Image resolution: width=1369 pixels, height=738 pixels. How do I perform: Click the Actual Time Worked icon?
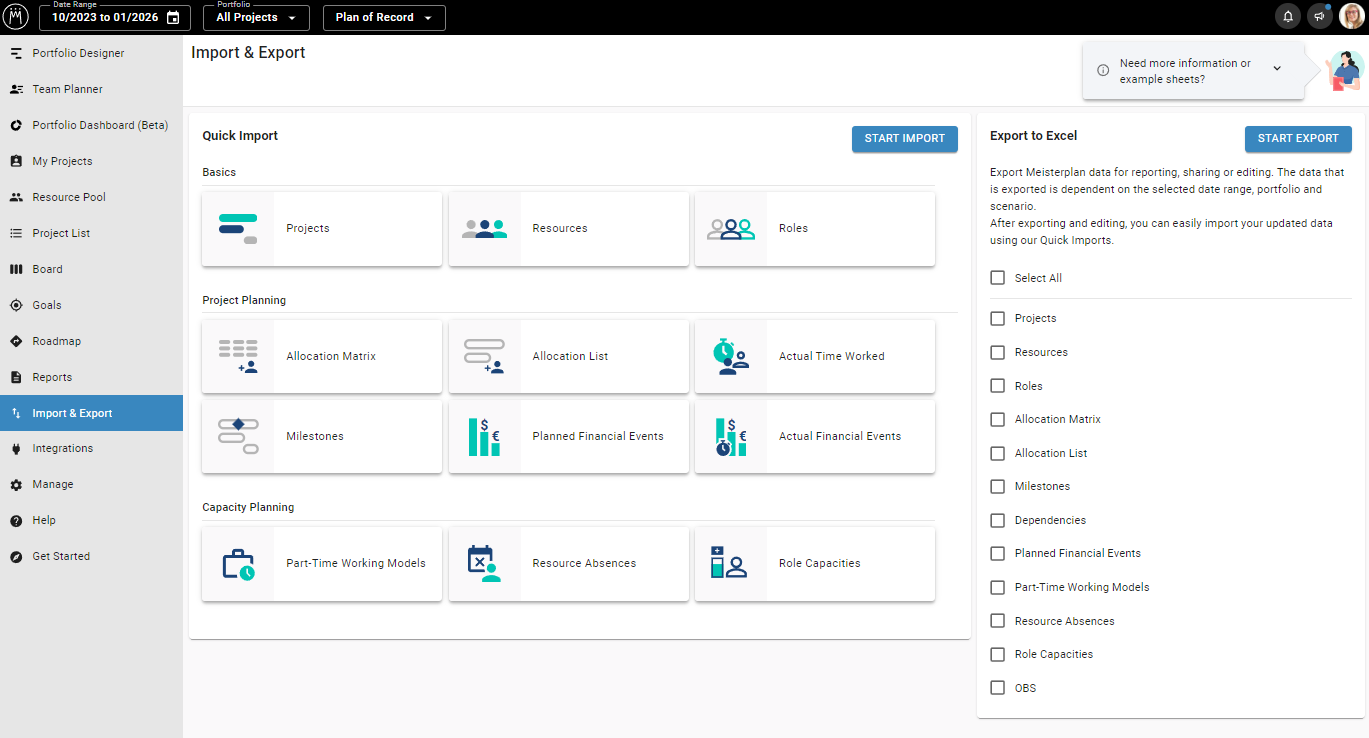click(731, 357)
